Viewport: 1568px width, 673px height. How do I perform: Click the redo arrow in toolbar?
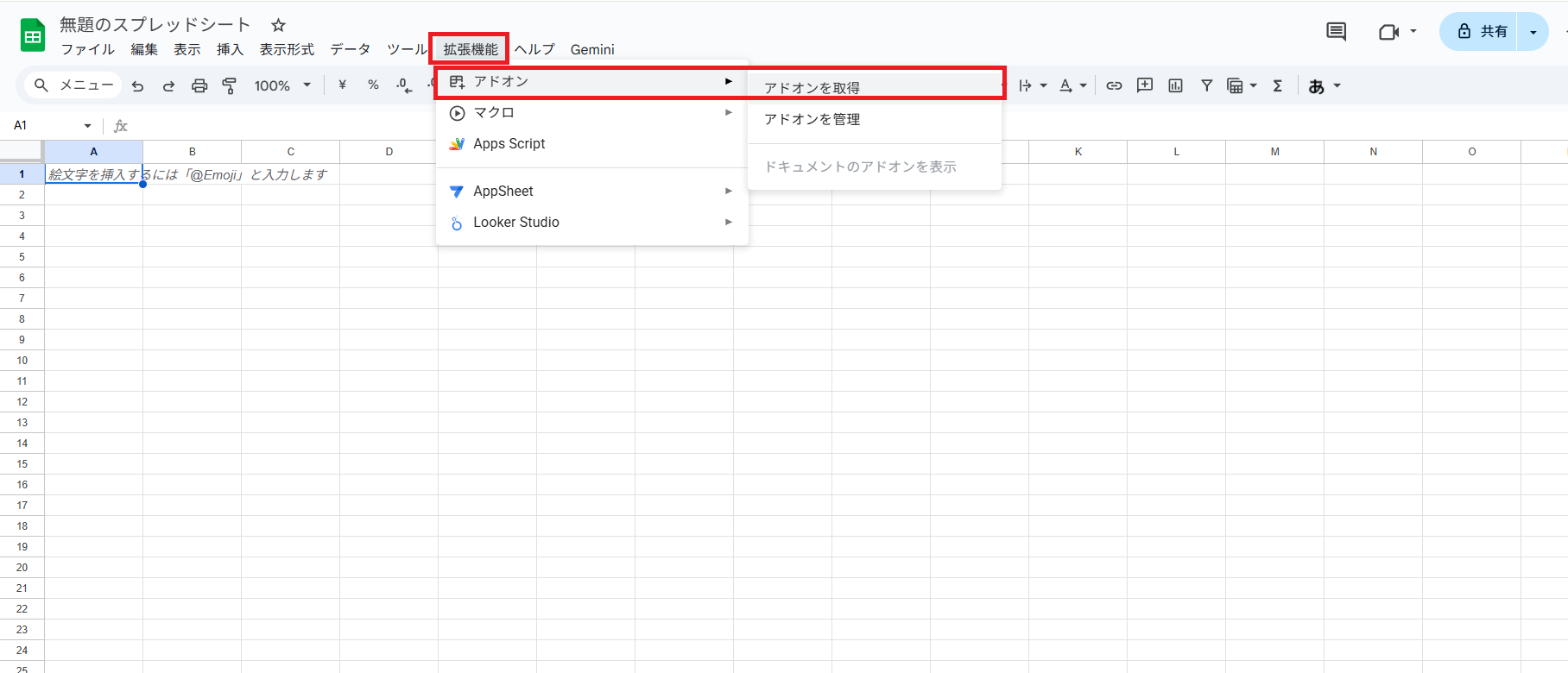point(168,85)
